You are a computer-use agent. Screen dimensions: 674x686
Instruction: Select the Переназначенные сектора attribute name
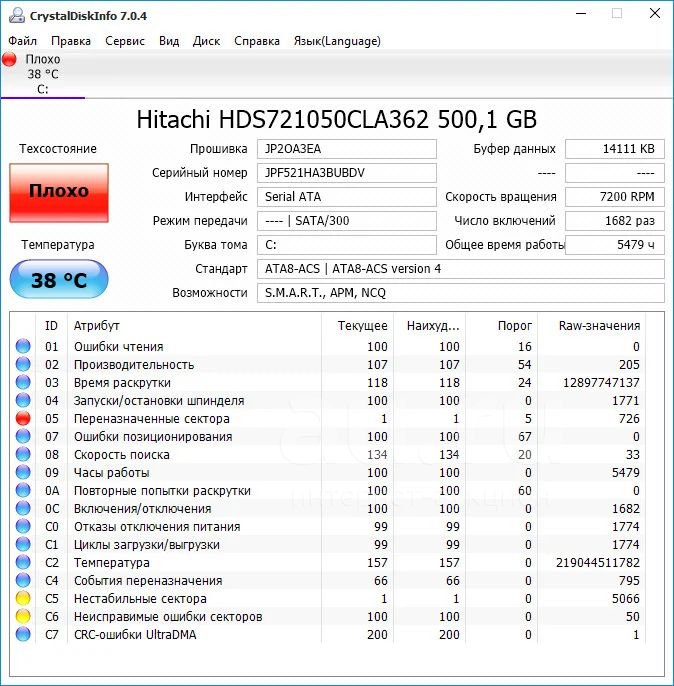151,419
